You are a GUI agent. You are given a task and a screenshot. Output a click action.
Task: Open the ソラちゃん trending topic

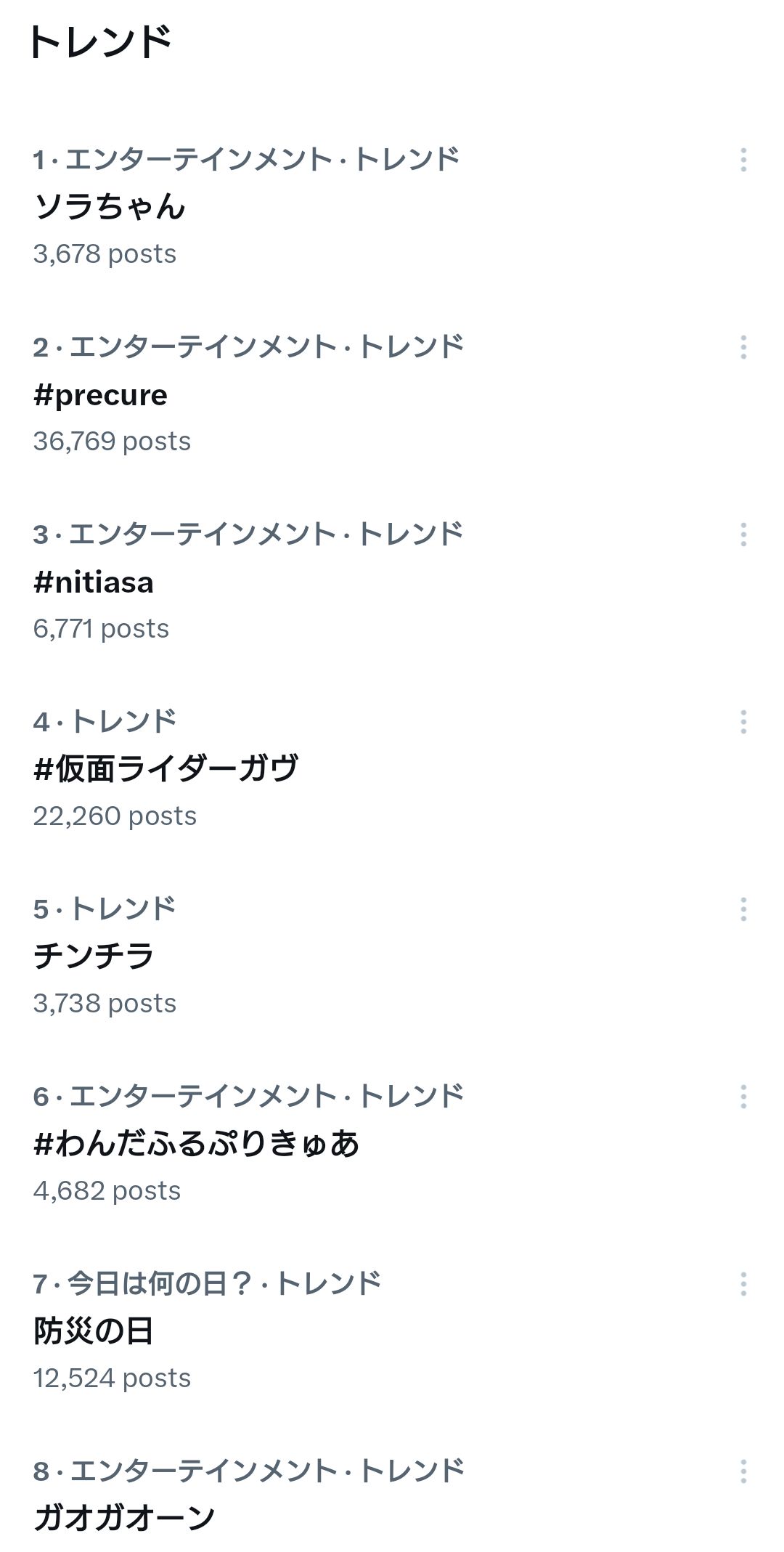tap(110, 207)
